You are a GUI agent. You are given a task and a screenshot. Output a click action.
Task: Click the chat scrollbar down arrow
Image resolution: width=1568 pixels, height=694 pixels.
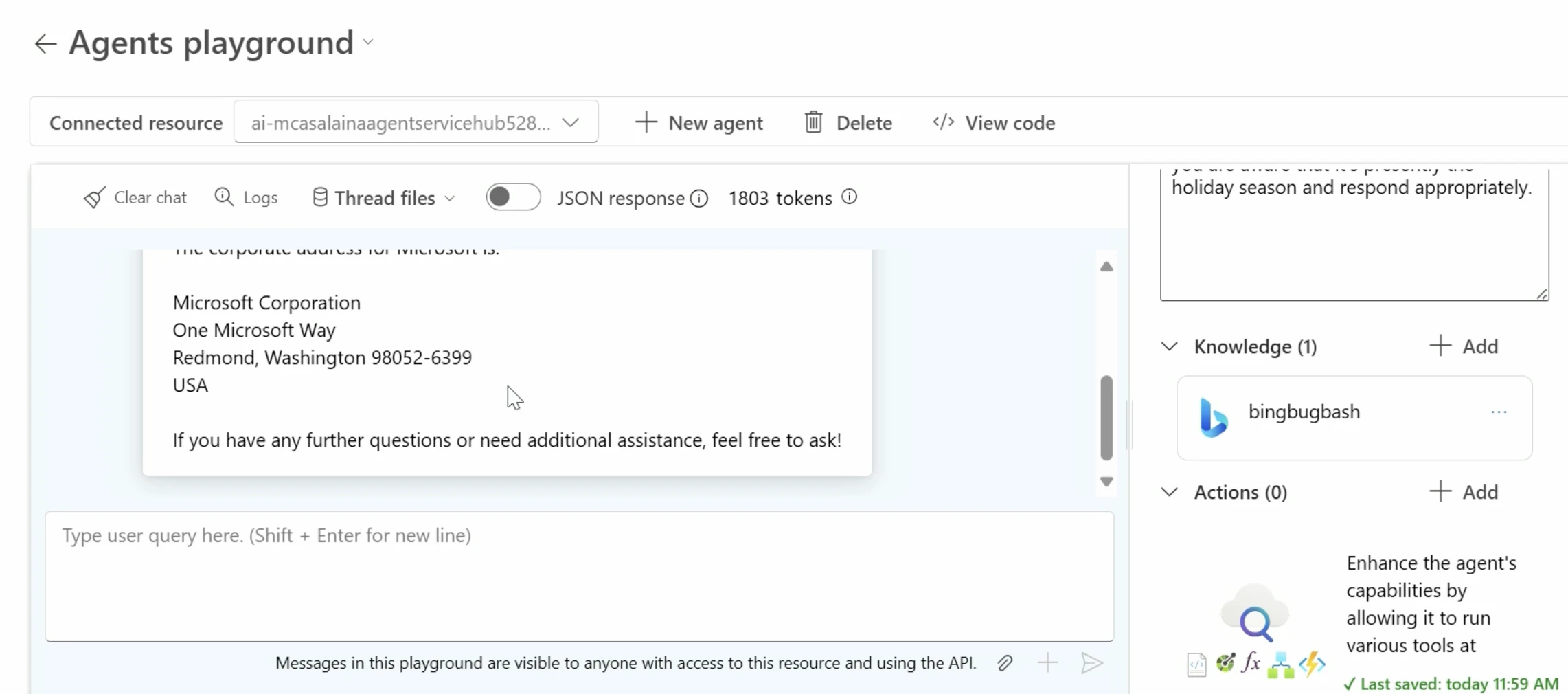click(1106, 482)
